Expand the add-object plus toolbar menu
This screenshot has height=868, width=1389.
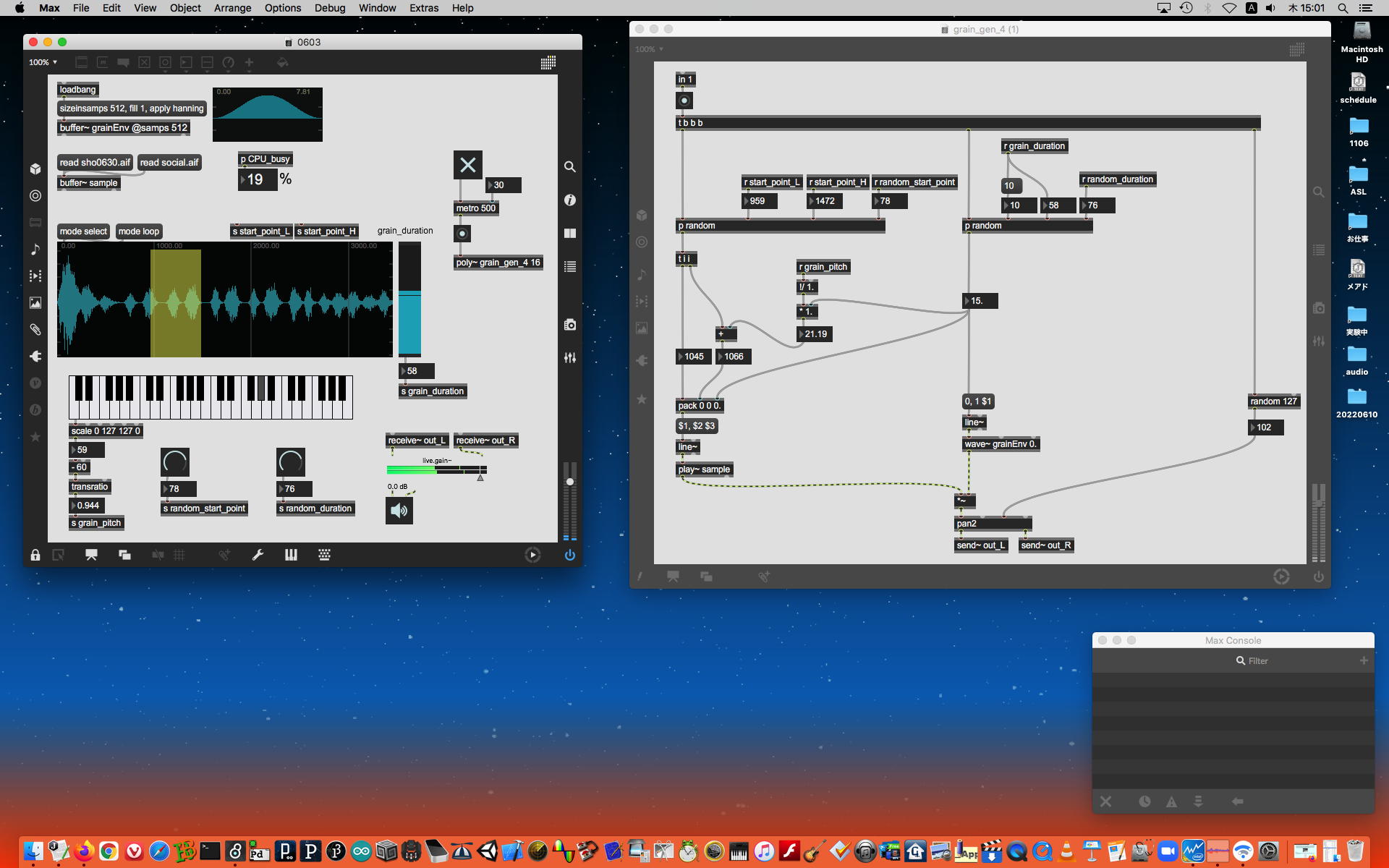[249, 63]
